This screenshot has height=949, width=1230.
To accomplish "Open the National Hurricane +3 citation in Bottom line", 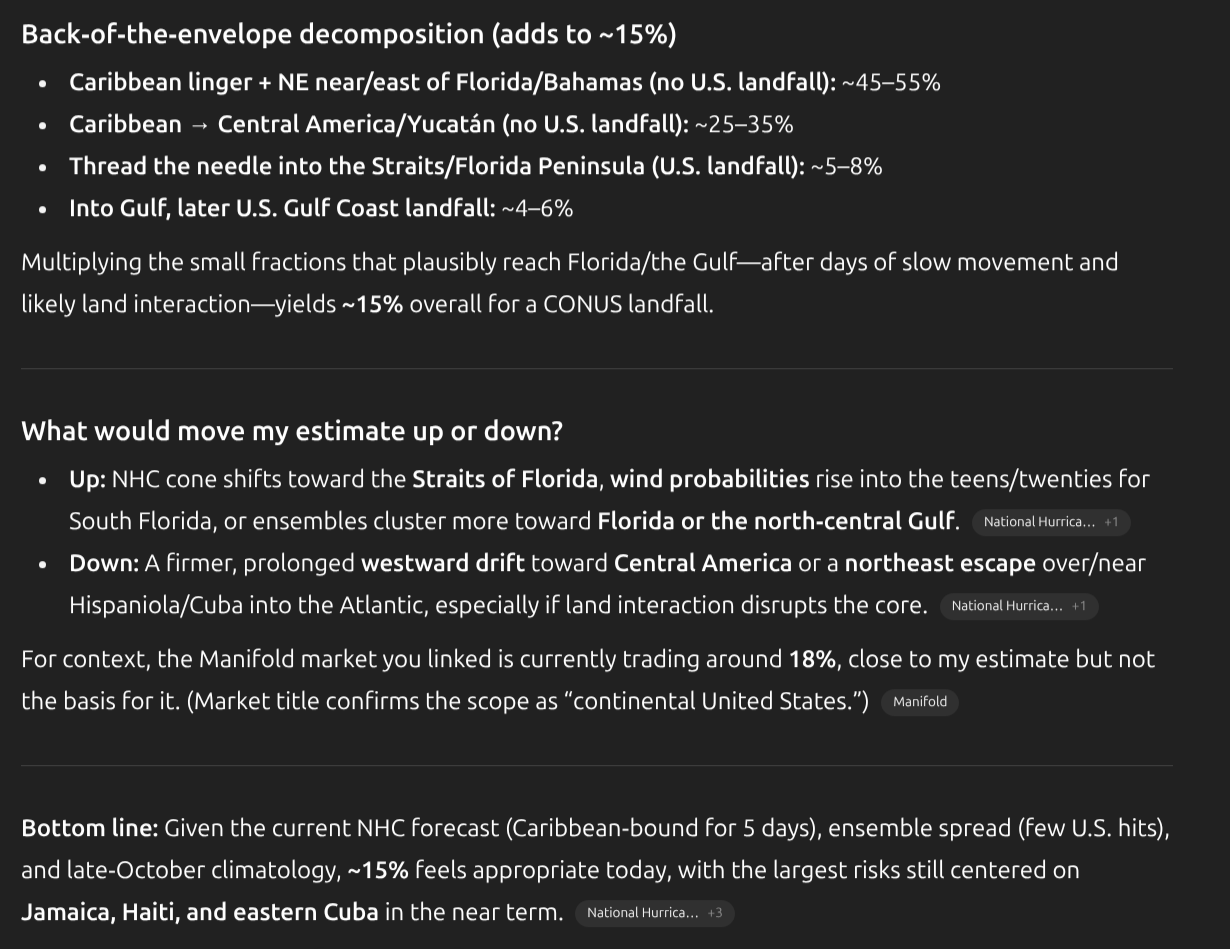I will (653, 913).
